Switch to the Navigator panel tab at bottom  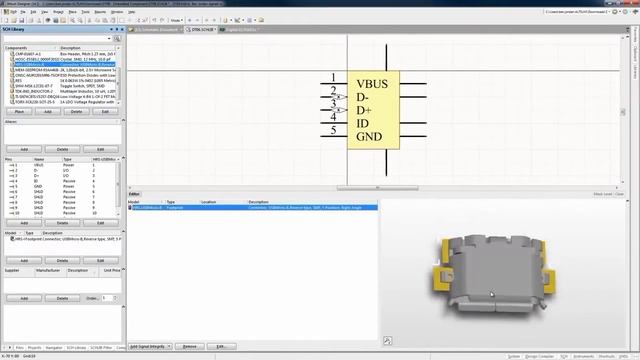point(54,348)
